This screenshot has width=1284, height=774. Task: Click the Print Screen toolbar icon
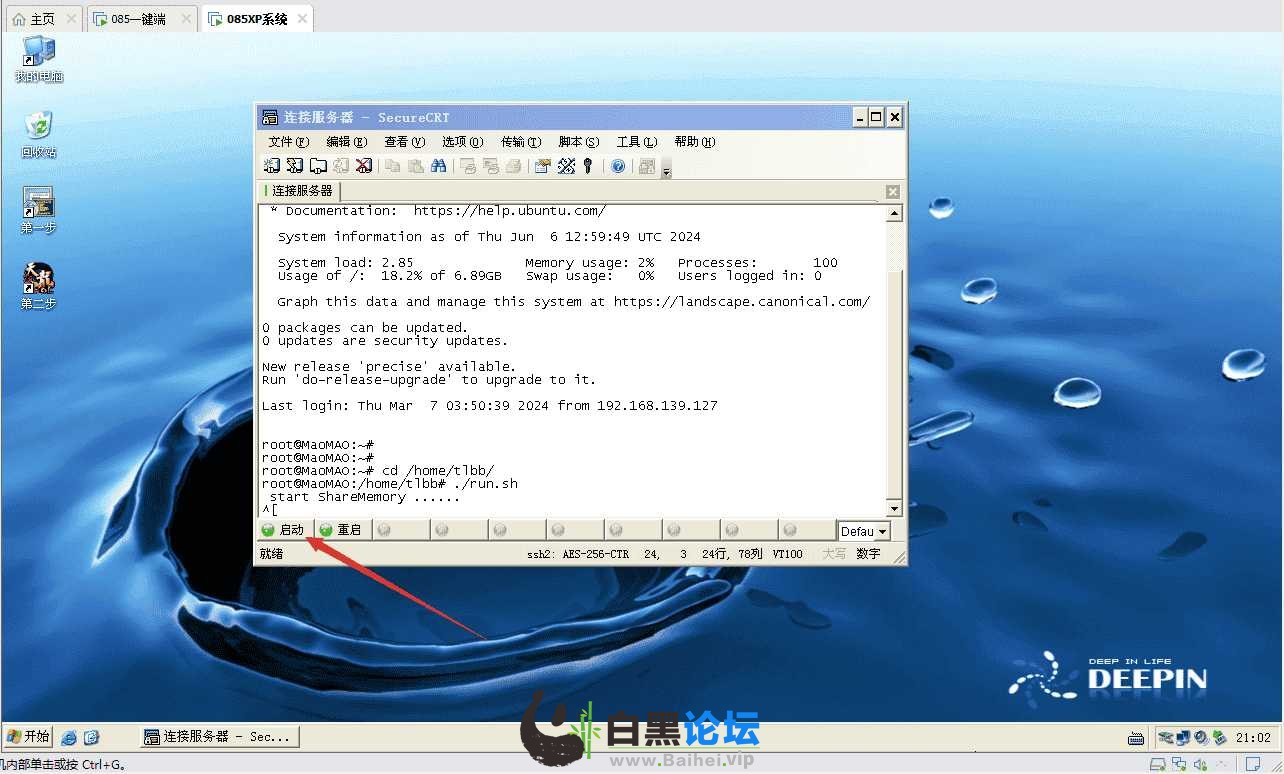point(467,166)
